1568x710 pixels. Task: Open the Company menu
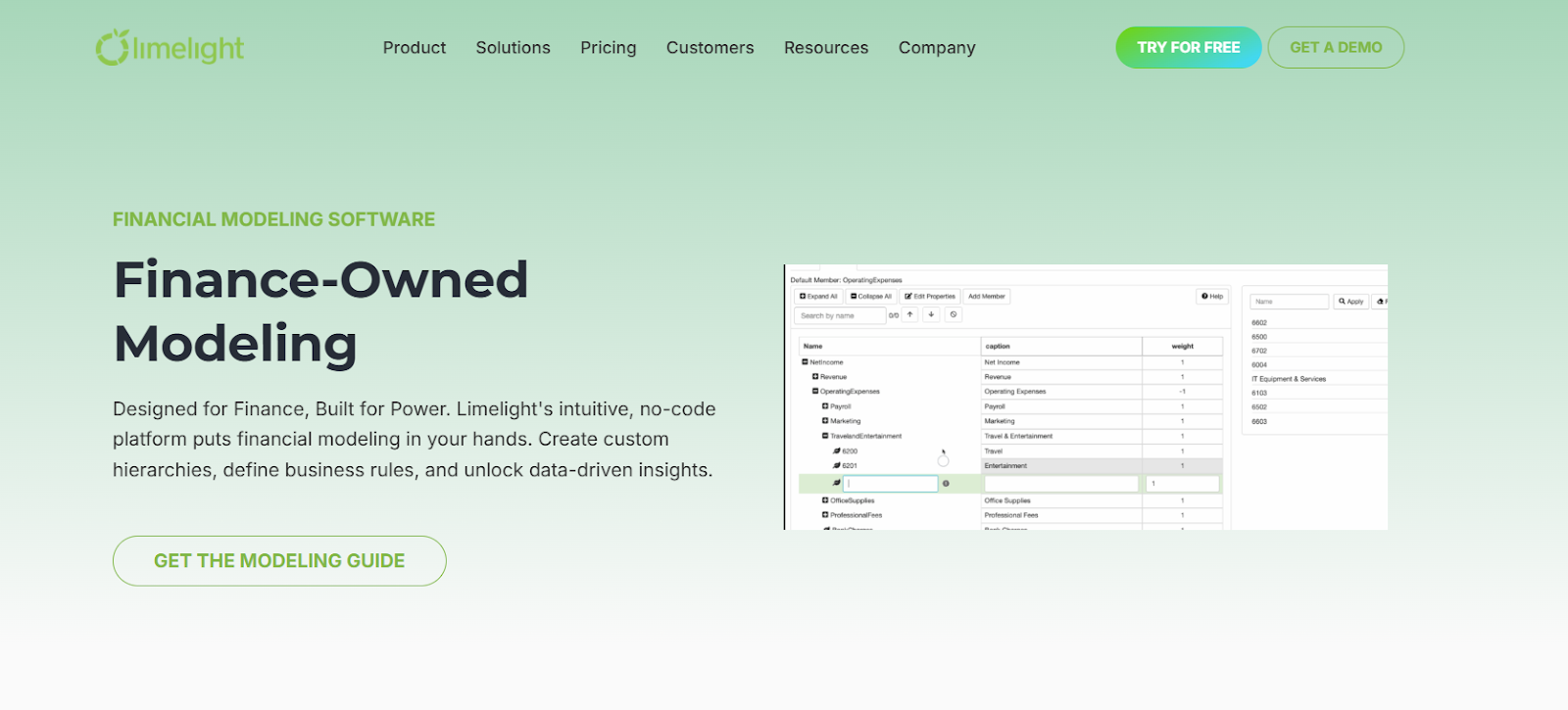[937, 48]
